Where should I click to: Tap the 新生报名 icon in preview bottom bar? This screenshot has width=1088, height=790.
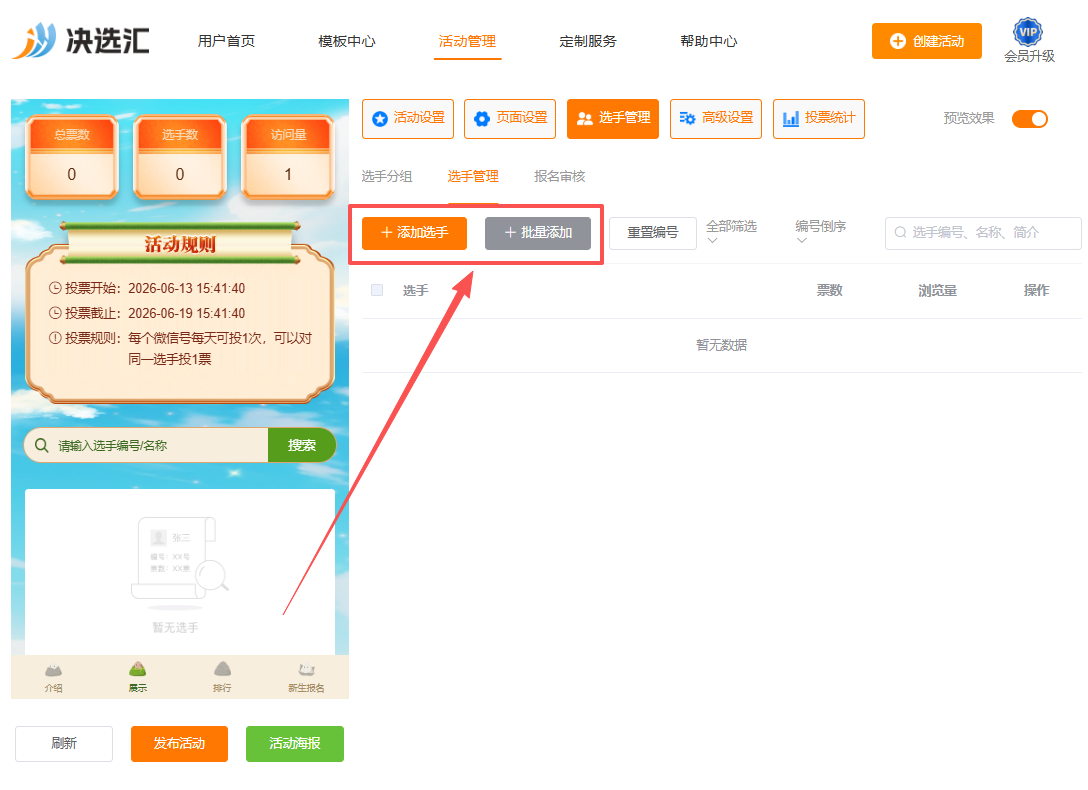307,669
